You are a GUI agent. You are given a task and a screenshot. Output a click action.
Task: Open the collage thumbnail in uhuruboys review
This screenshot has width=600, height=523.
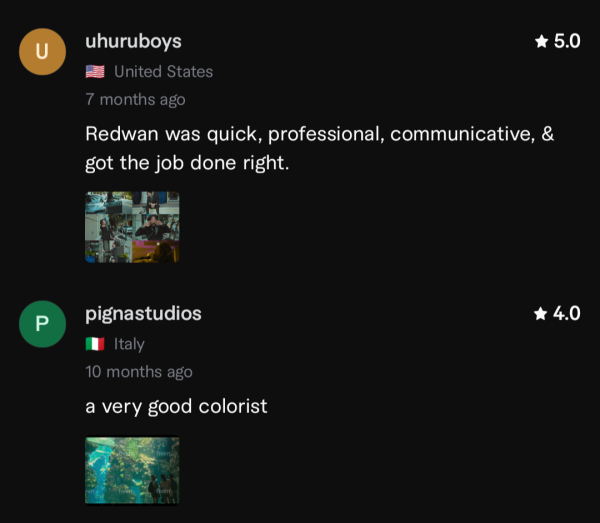[132, 227]
